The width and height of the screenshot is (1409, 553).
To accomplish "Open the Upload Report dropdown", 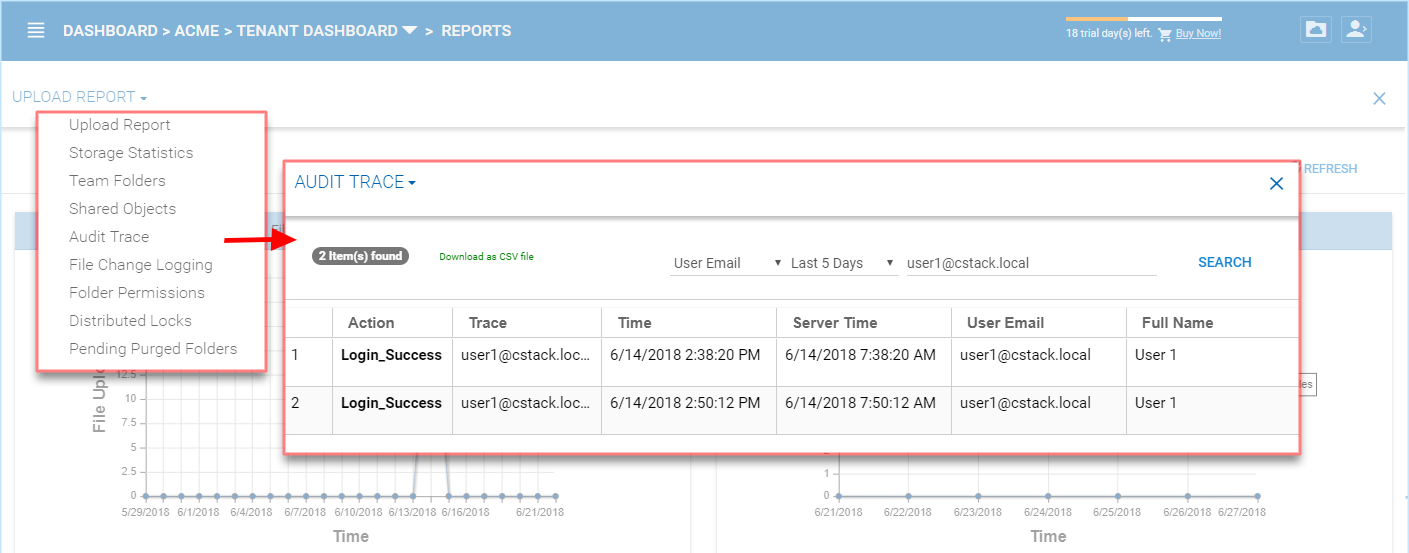I will (x=80, y=97).
